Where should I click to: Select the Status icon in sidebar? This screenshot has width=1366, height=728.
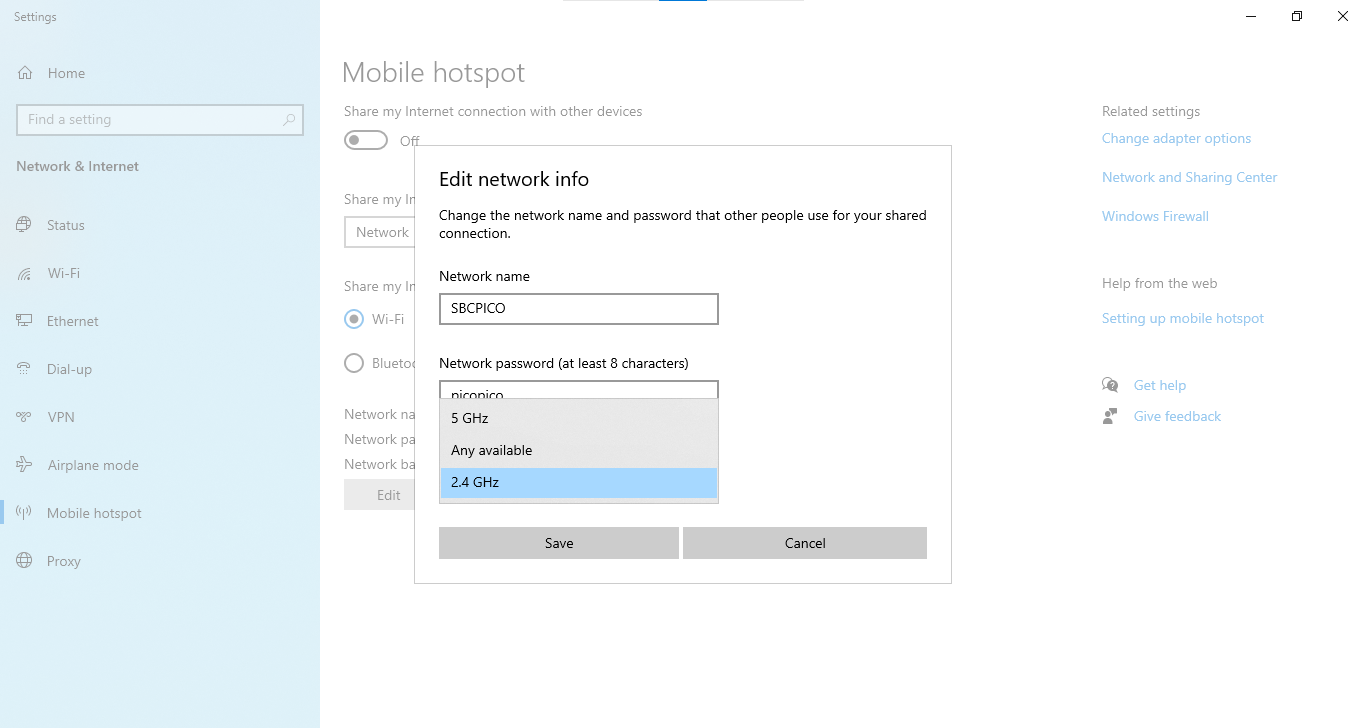(x=23, y=225)
